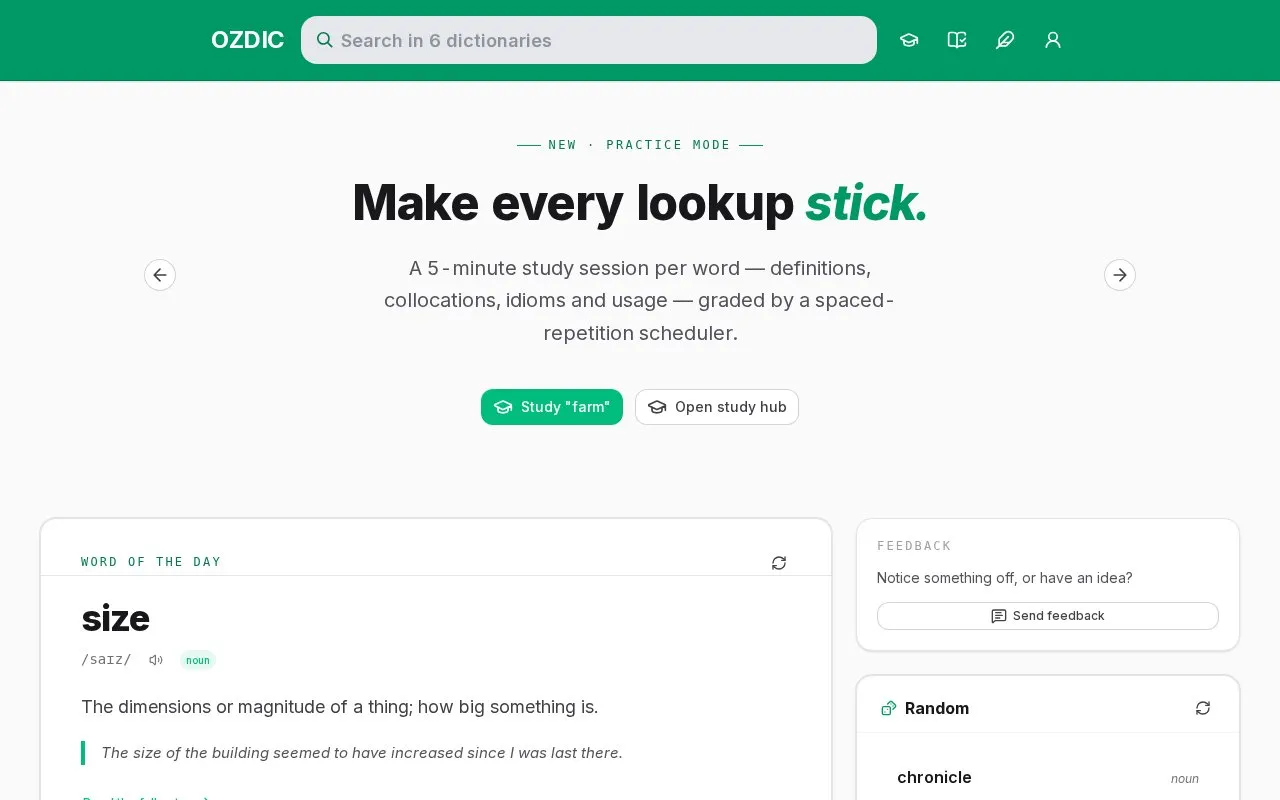Image resolution: width=1280 pixels, height=800 pixels.
Task: Go to next slide with right arrow
Action: coord(1120,275)
